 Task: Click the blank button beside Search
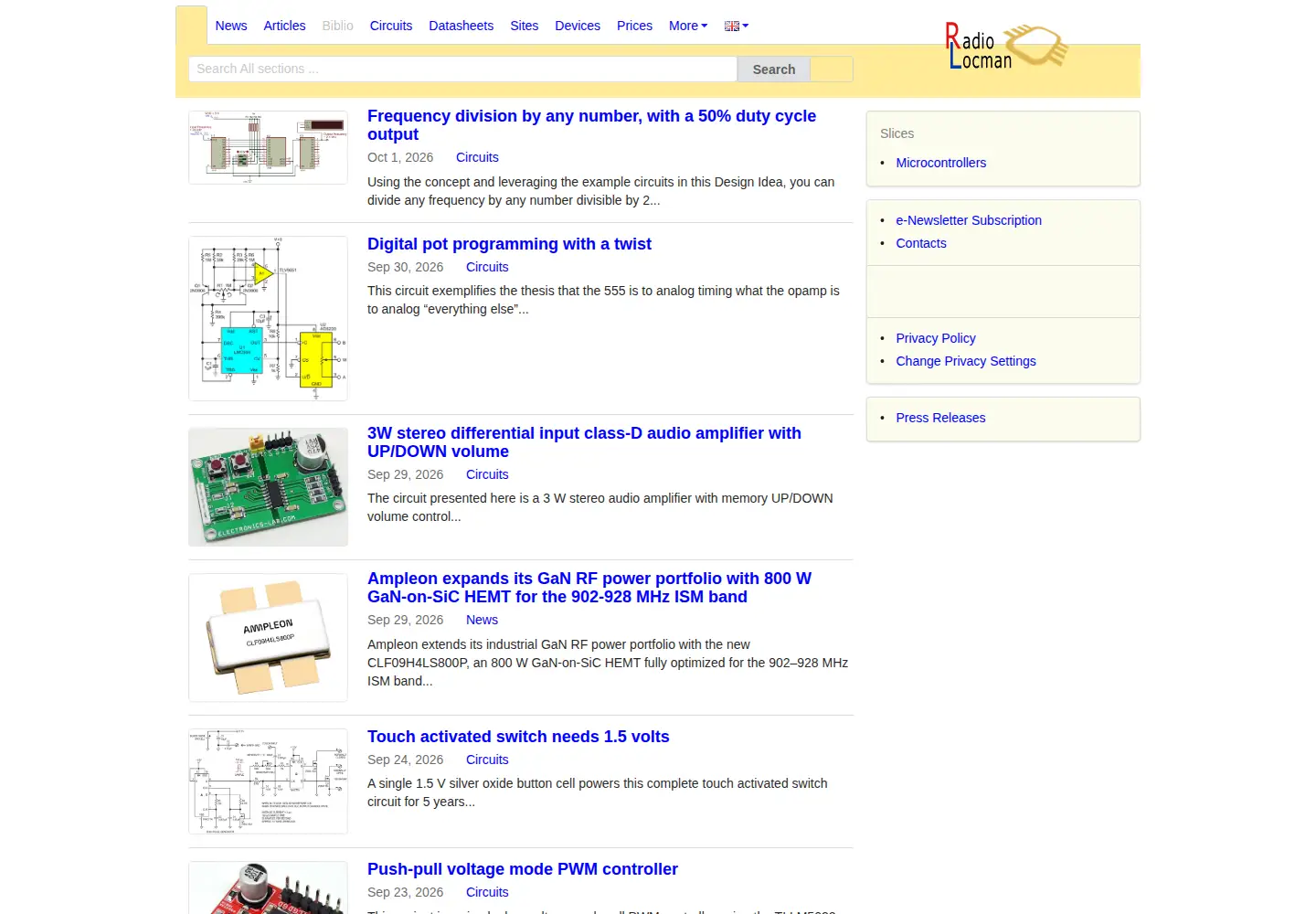(x=832, y=69)
